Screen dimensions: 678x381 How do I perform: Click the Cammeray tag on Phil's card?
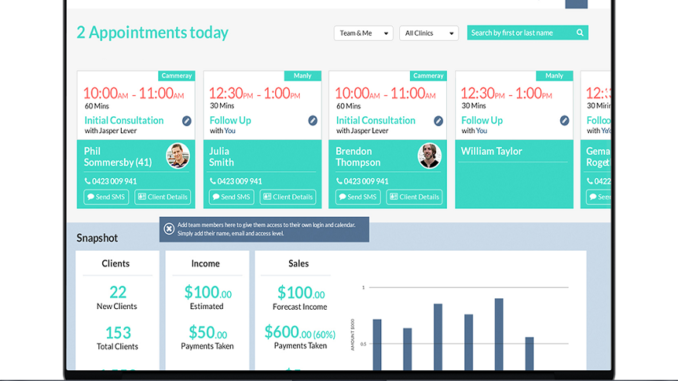[x=176, y=76]
